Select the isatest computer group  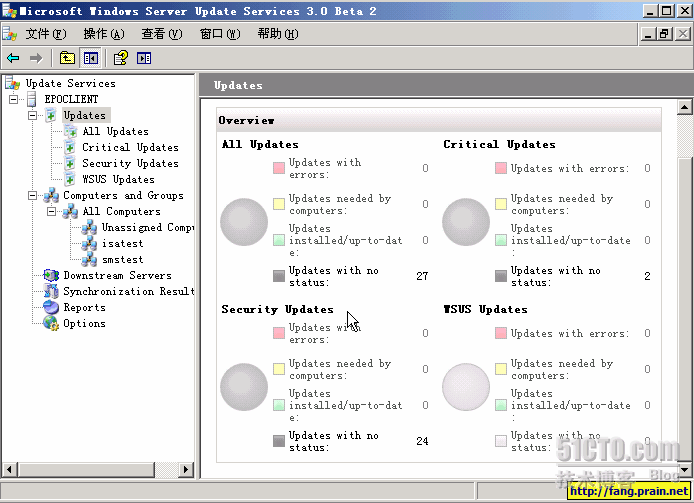point(123,243)
